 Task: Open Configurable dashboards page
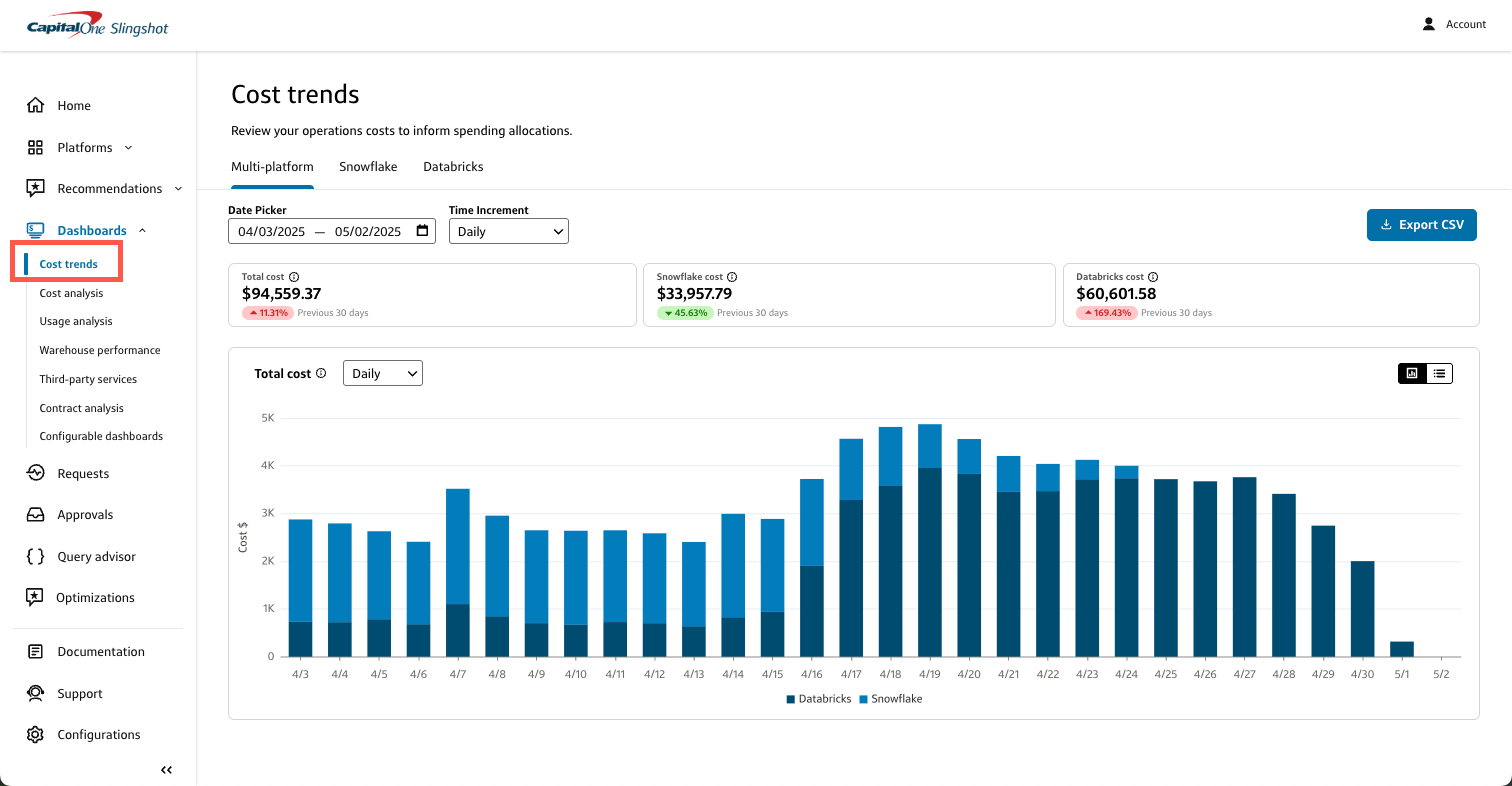pos(101,436)
